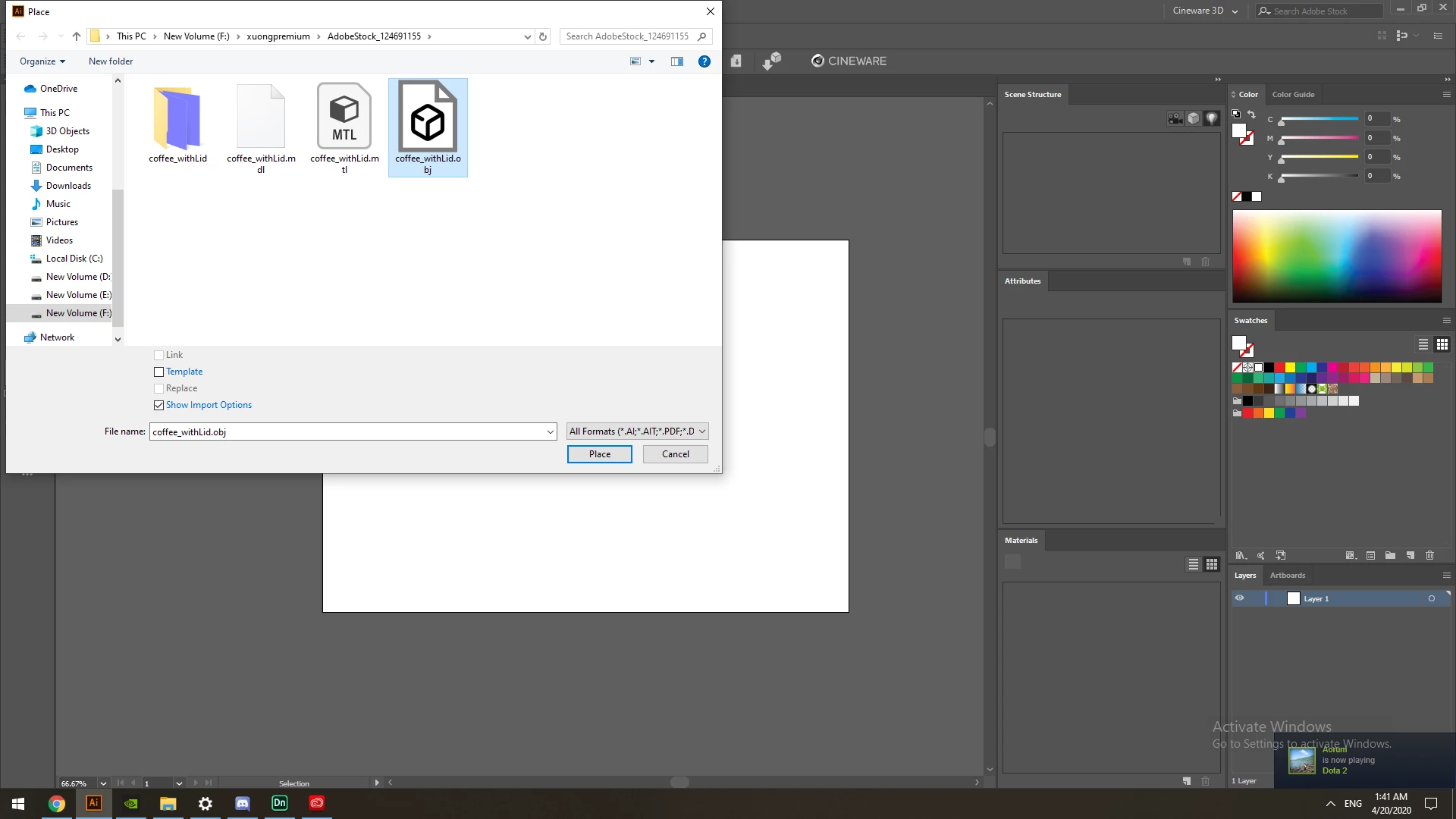
Task: Open Adobe Dimension from taskbar
Action: tap(279, 803)
